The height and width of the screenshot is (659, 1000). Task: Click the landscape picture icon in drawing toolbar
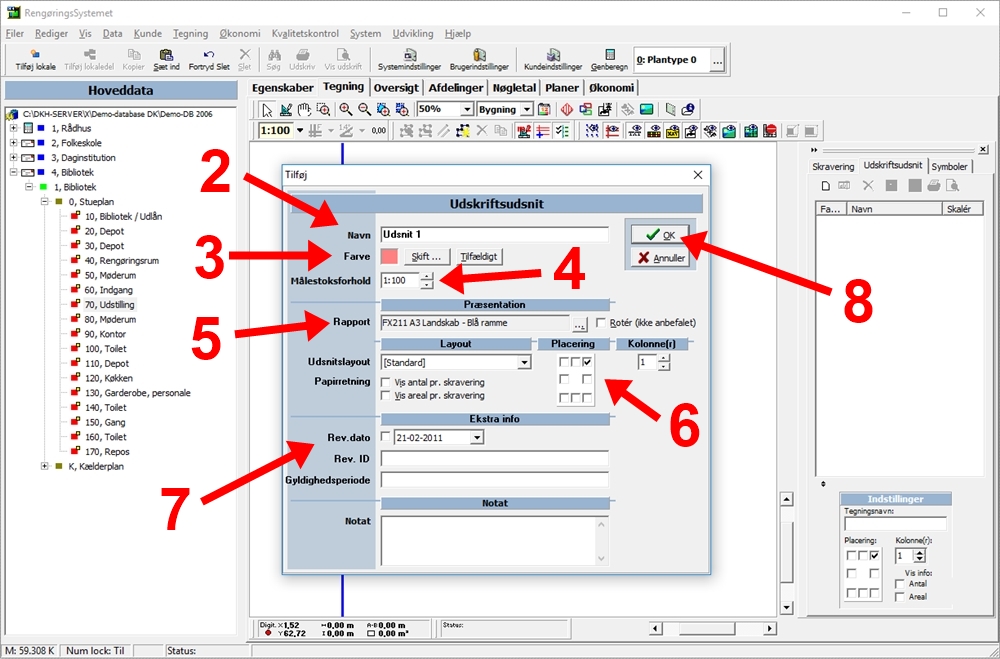click(x=647, y=110)
